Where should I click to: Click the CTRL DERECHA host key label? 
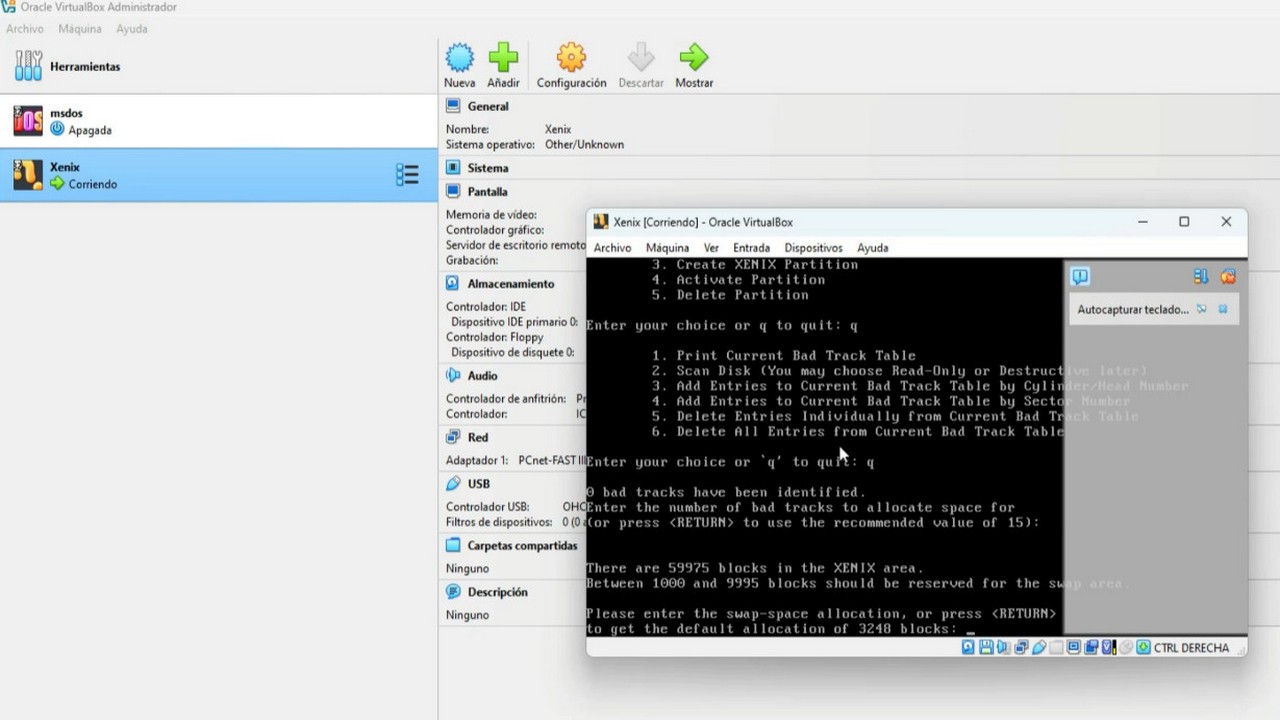pyautogui.click(x=1191, y=648)
